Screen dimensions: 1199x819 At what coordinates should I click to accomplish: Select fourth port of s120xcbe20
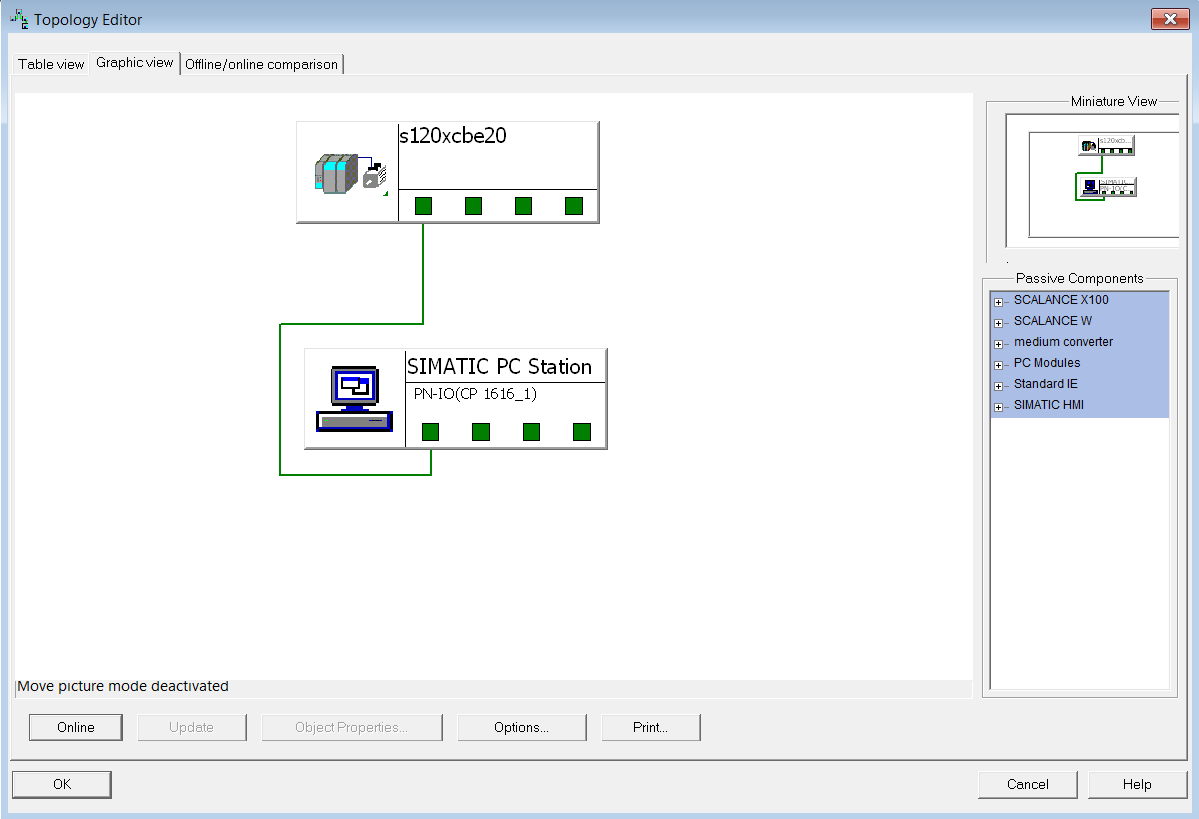click(574, 206)
